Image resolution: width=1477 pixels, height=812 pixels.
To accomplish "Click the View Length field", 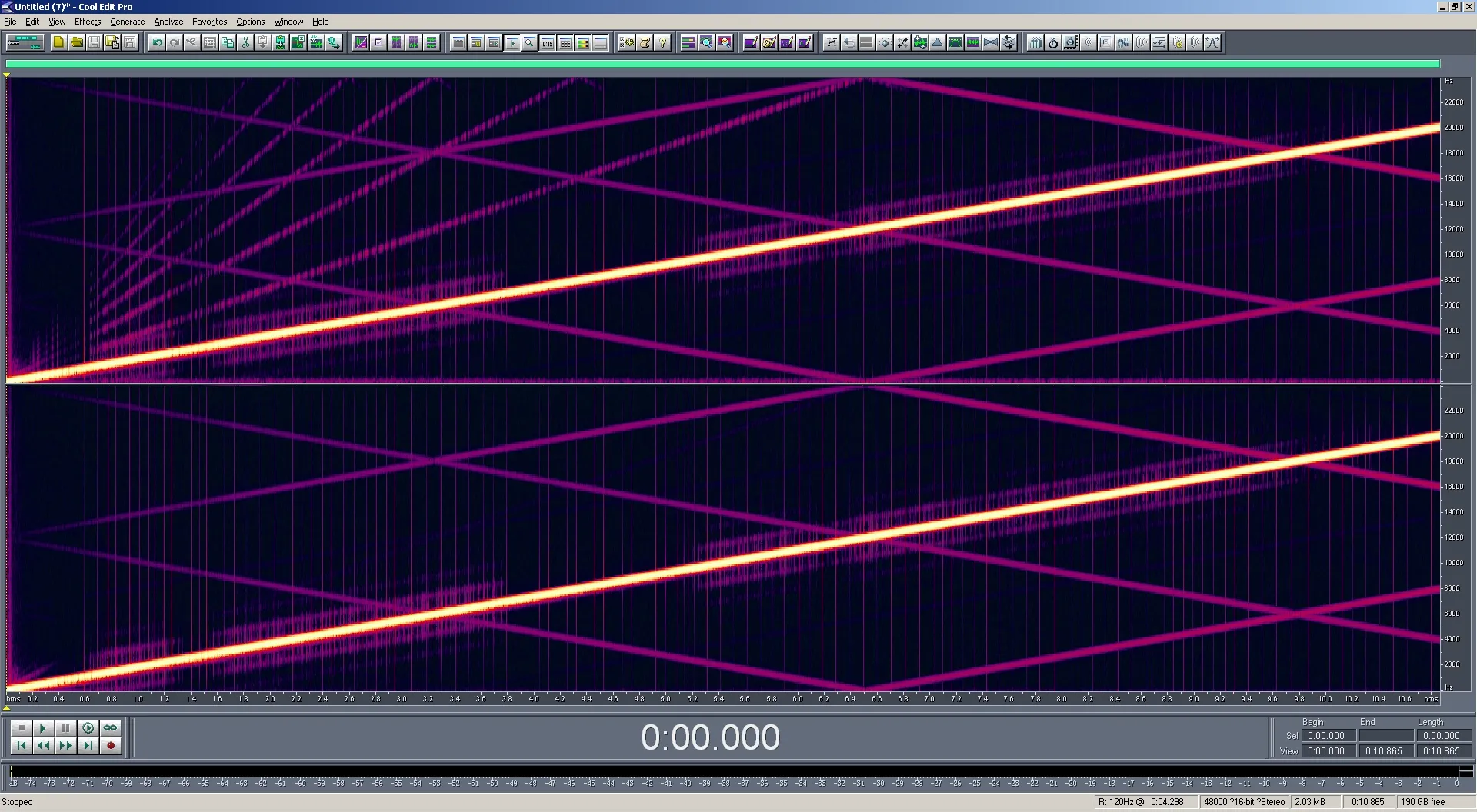I will tap(1443, 751).
